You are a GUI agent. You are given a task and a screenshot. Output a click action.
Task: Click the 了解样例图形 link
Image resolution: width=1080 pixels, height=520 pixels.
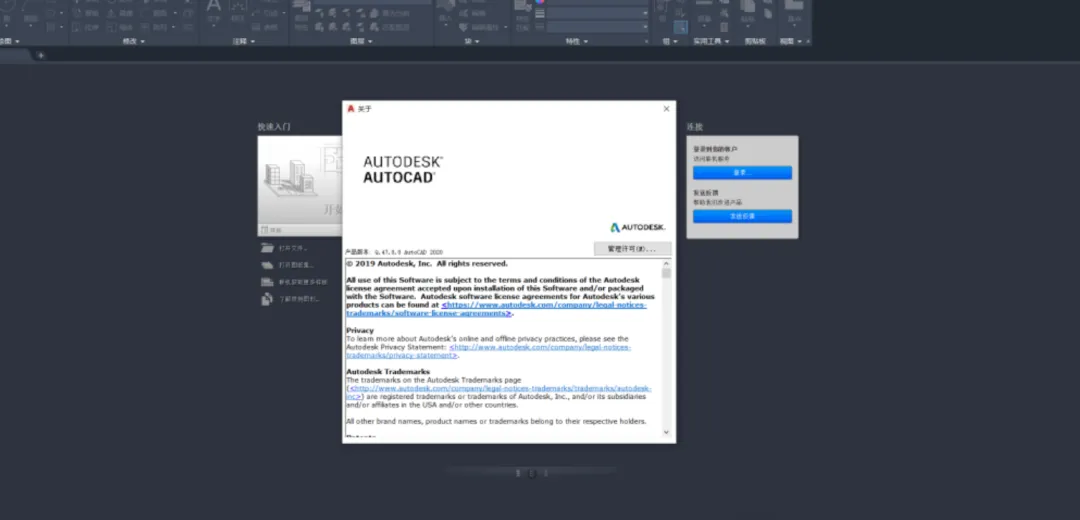click(x=299, y=300)
